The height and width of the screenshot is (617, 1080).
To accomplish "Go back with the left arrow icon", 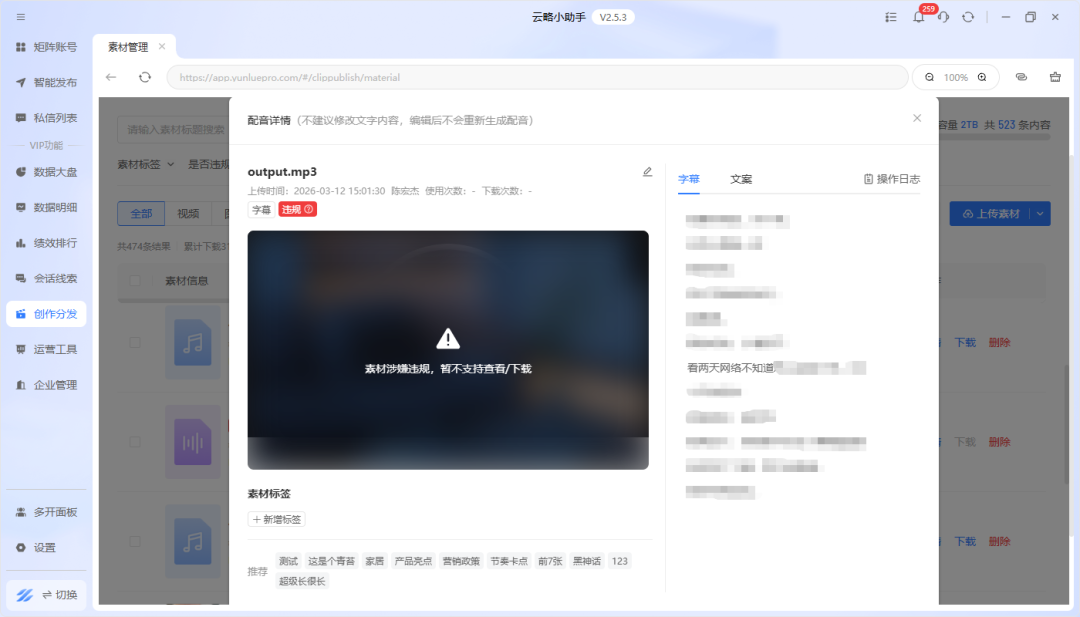I will click(x=111, y=77).
